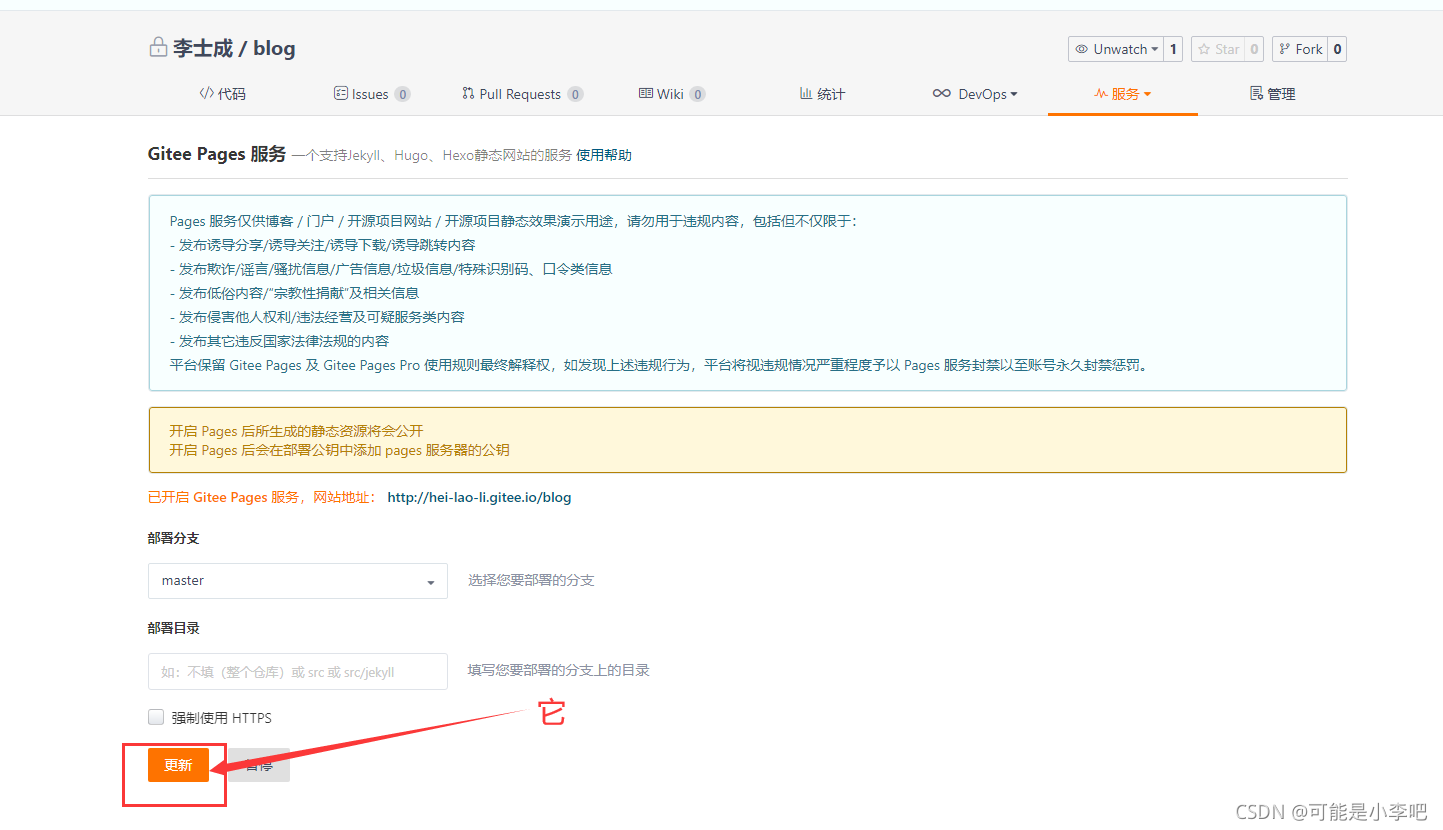The image size is (1443, 830).
Task: Click the '发布诱导分享' rule line
Action: point(323,245)
